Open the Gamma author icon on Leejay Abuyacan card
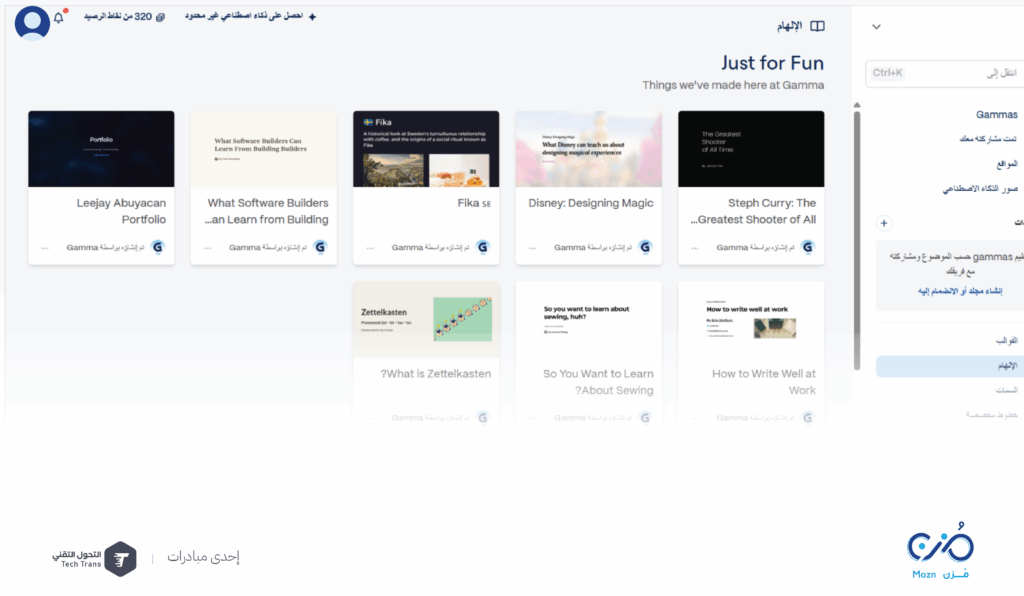 point(157,247)
